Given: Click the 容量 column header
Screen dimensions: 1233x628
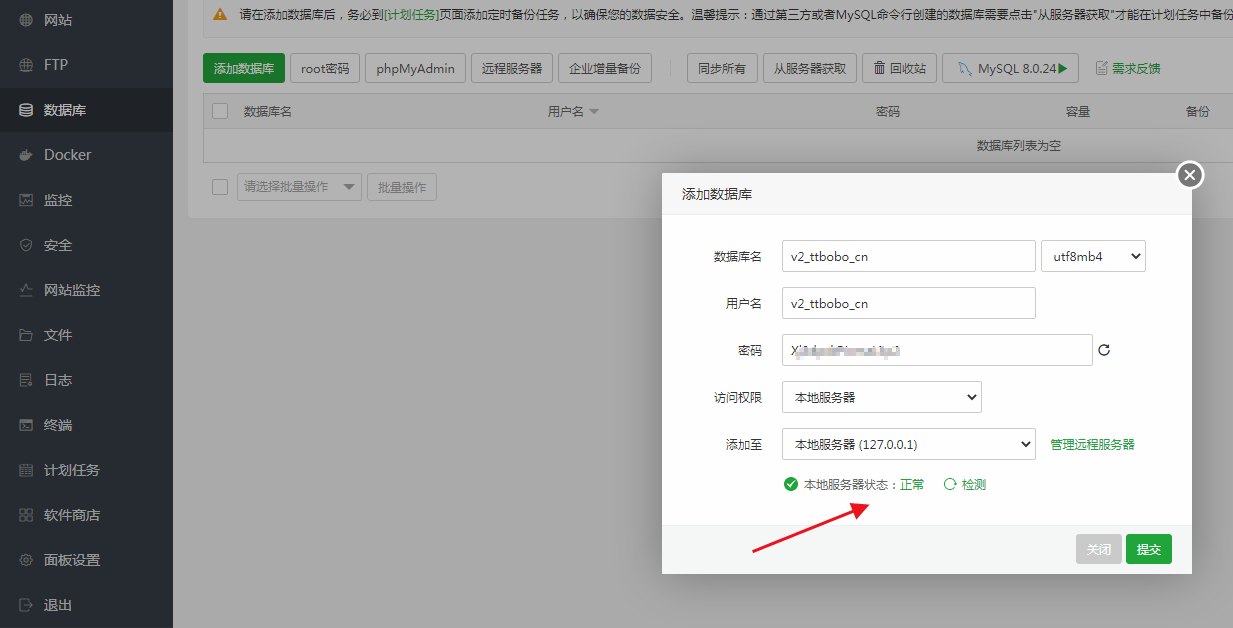Looking at the screenshot, I should point(1078,111).
